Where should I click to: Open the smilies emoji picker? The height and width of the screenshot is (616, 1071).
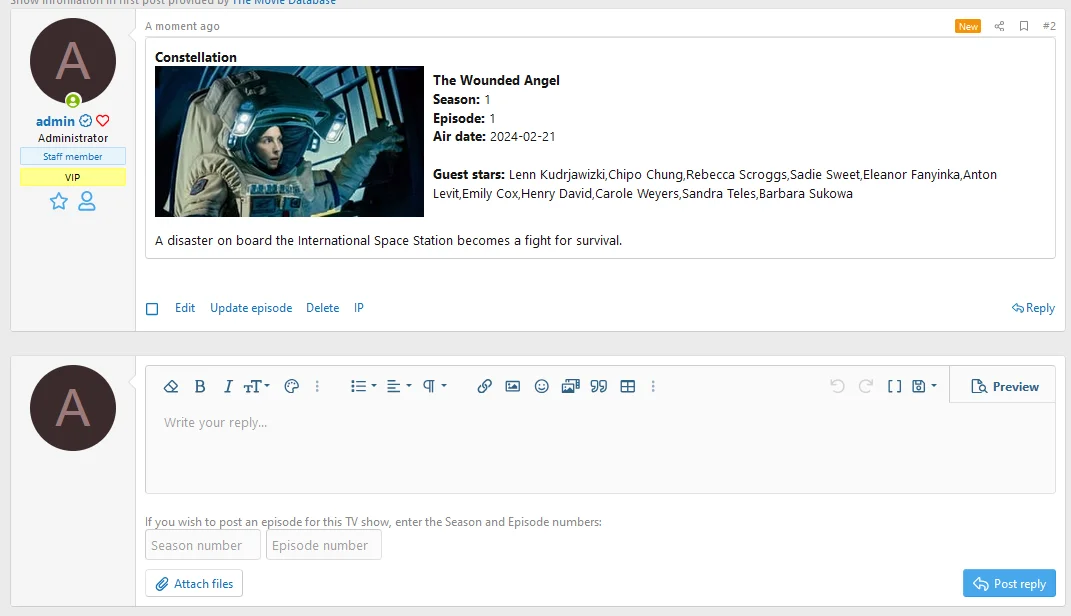click(x=541, y=387)
